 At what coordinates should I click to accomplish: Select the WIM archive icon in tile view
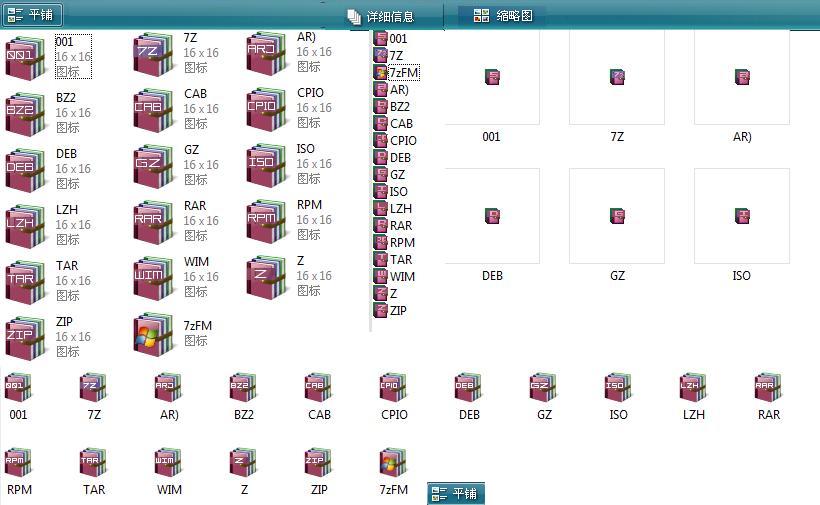[x=153, y=278]
